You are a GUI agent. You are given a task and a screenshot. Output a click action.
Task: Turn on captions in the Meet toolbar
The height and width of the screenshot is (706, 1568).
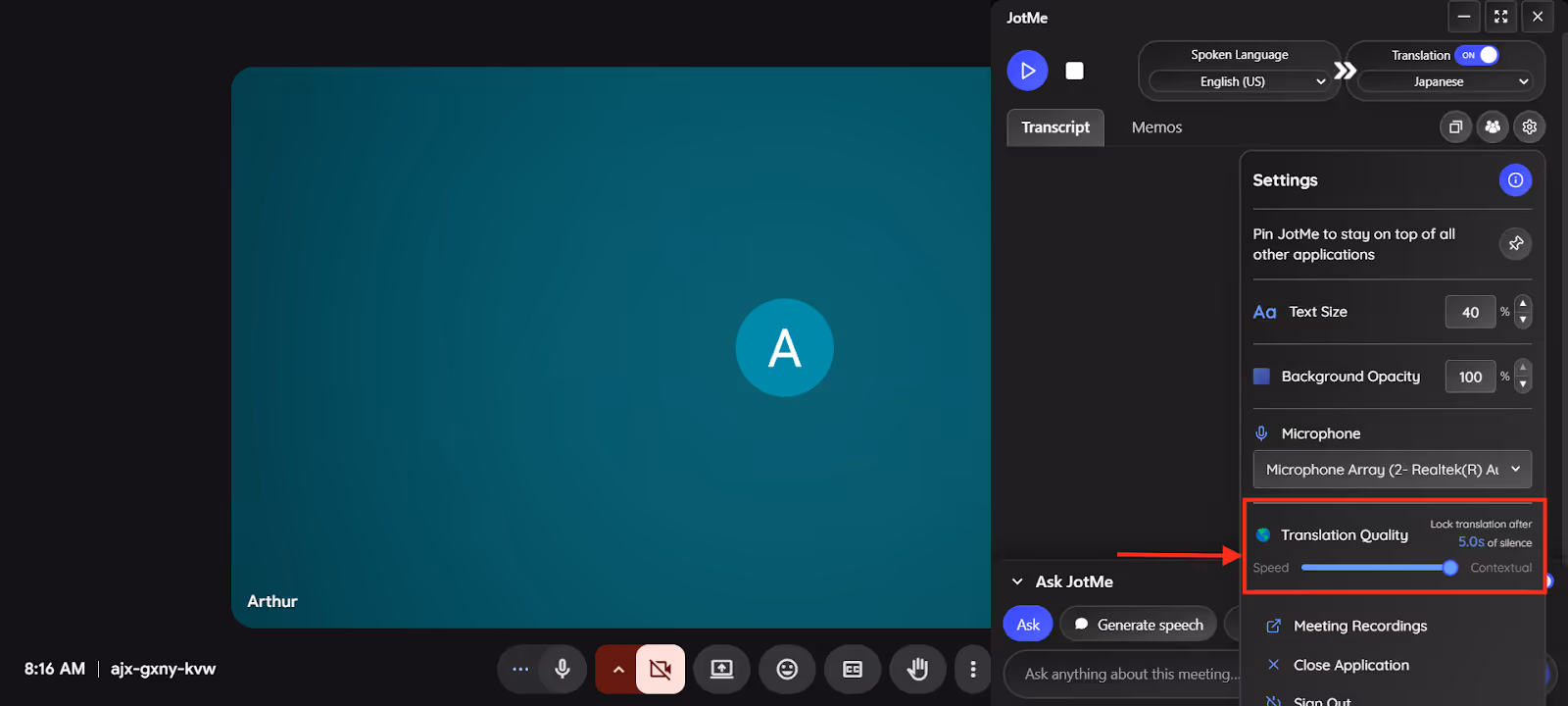[x=853, y=669]
